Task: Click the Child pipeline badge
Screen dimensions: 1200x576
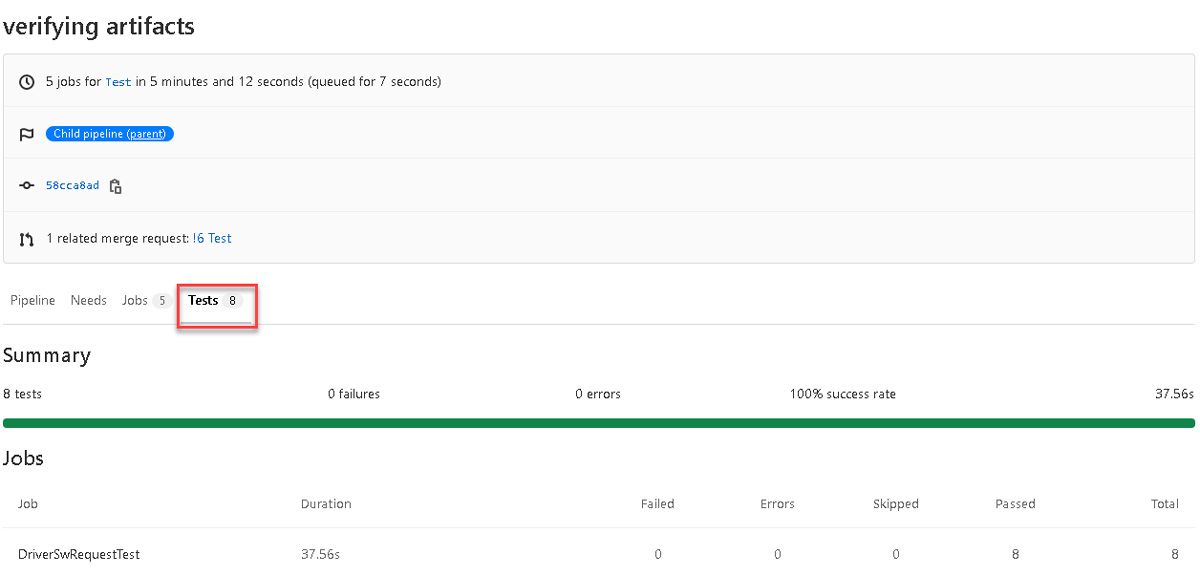Action: pyautogui.click(x=88, y=134)
